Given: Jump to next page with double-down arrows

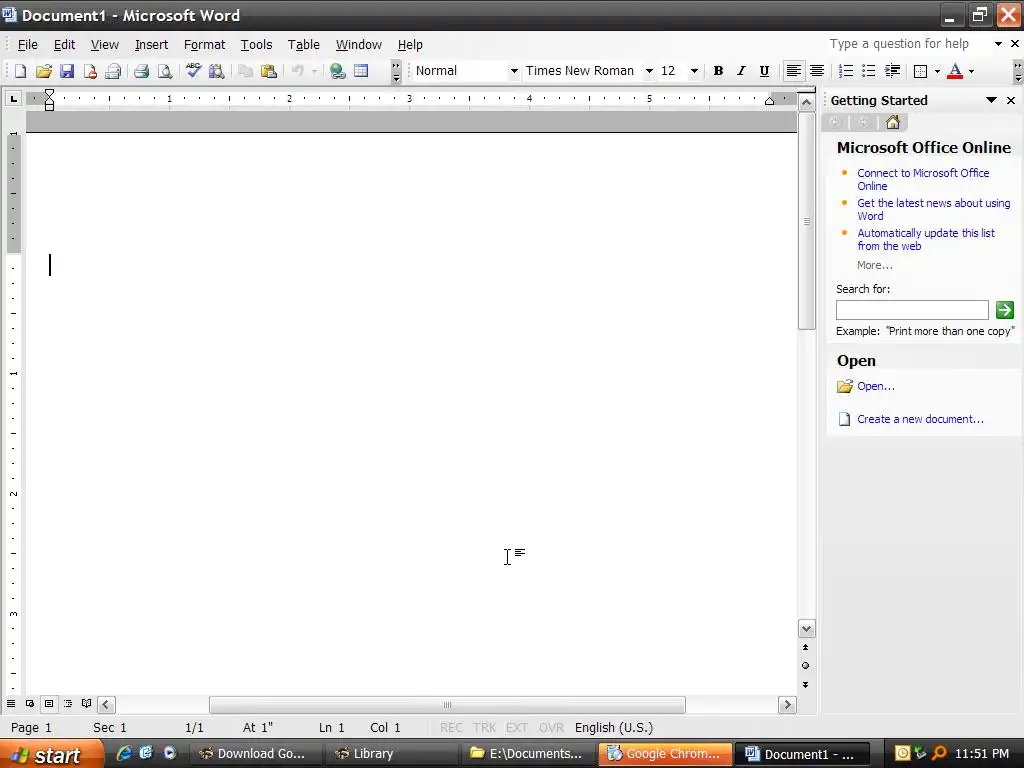Looking at the screenshot, I should pos(805,684).
